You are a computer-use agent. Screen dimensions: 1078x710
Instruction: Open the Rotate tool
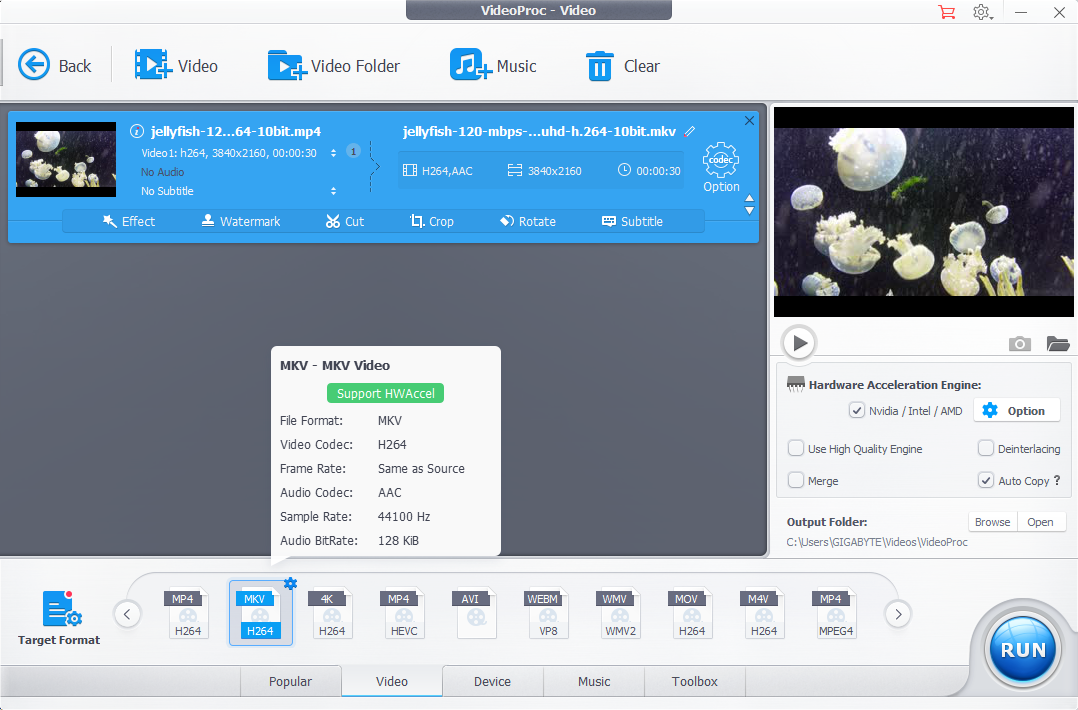(x=528, y=221)
